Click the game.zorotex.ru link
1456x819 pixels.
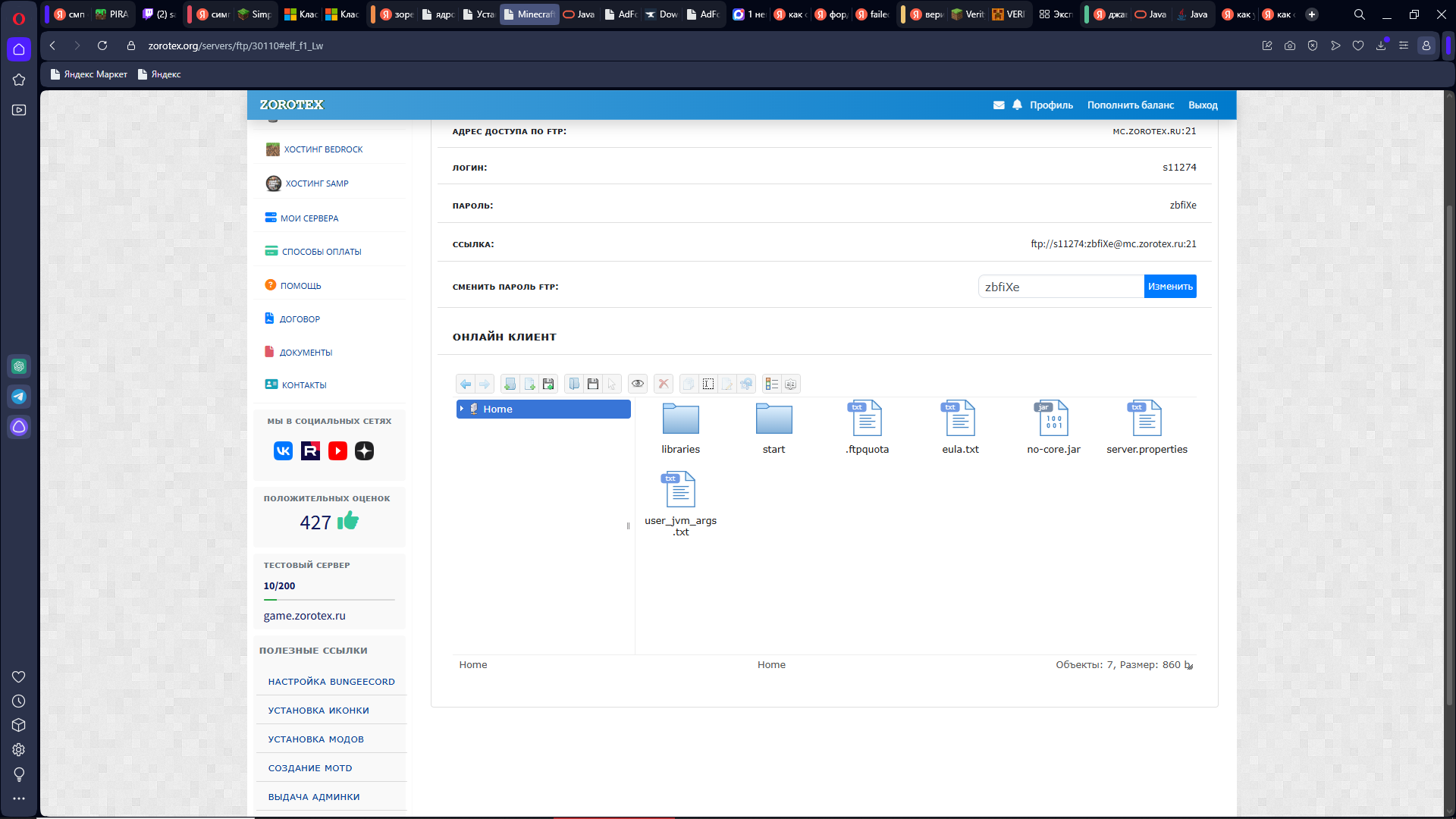coord(304,616)
